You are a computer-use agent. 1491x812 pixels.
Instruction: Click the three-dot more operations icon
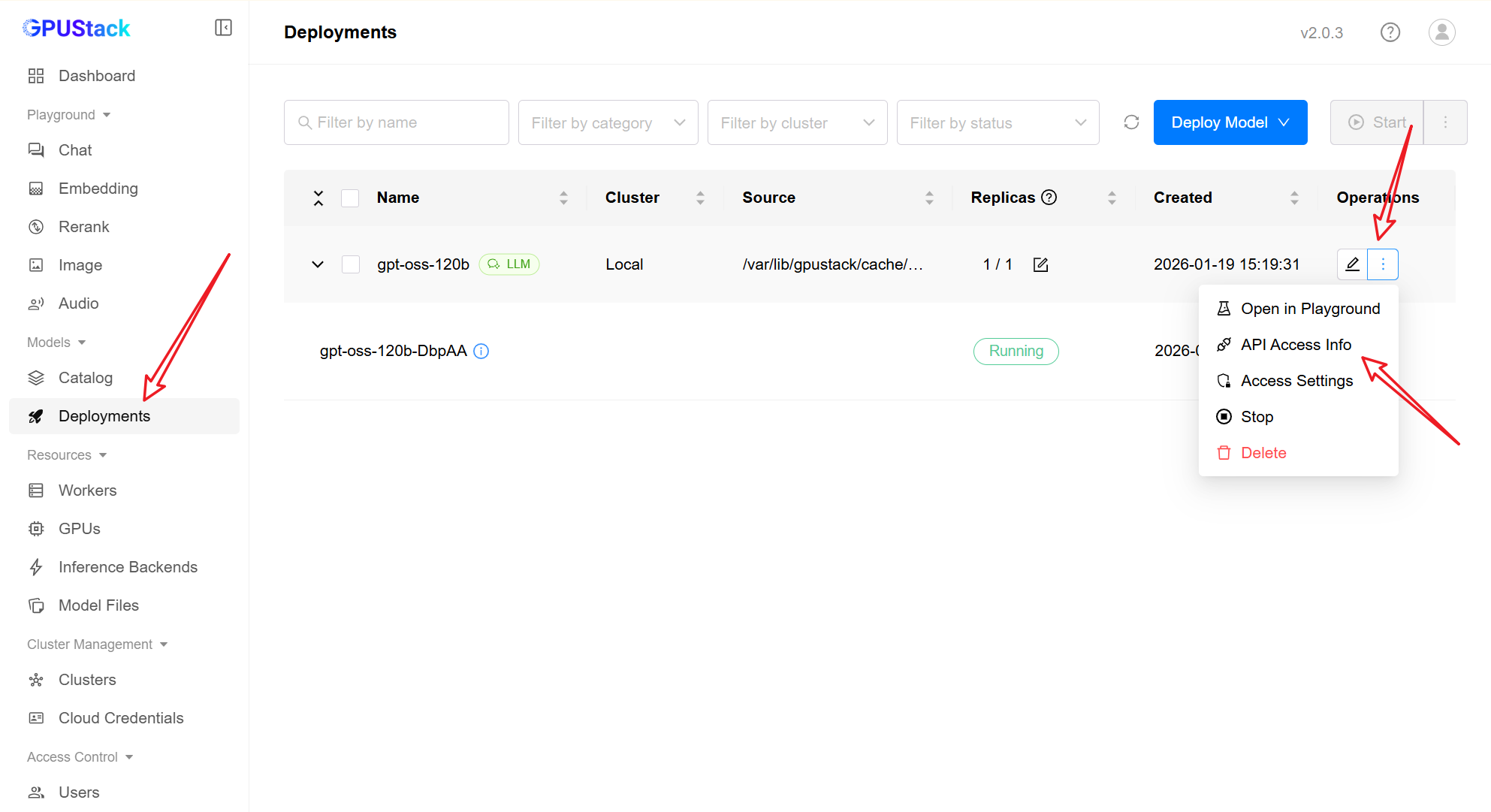[1383, 264]
